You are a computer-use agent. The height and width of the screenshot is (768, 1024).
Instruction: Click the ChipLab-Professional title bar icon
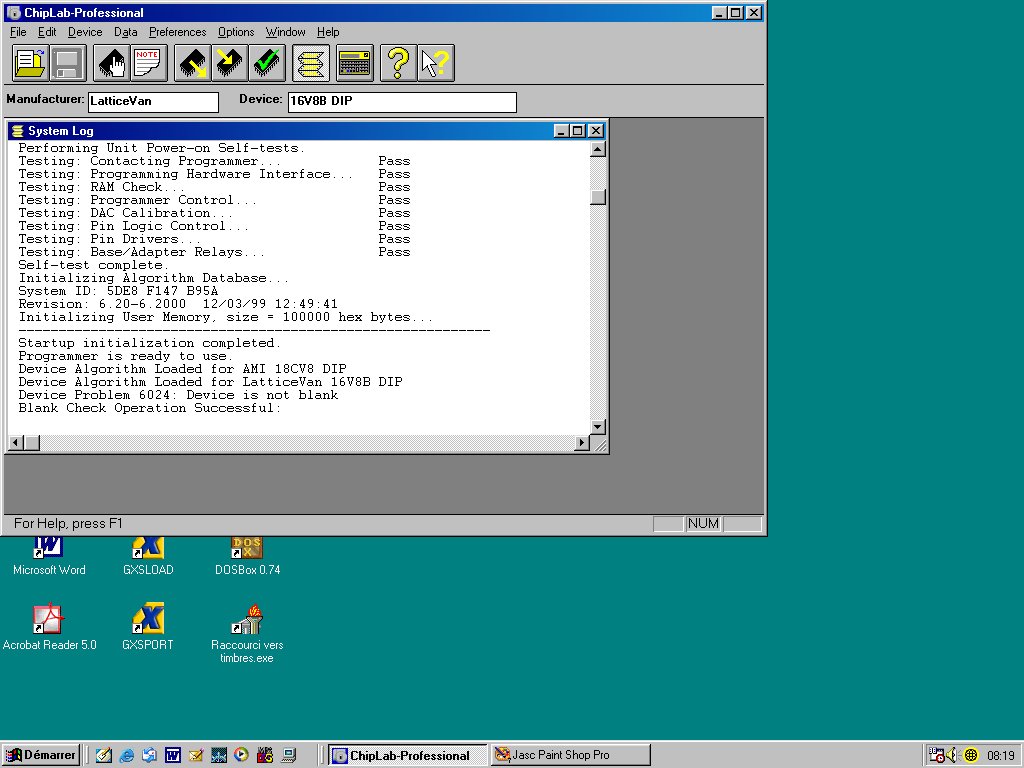[x=14, y=12]
